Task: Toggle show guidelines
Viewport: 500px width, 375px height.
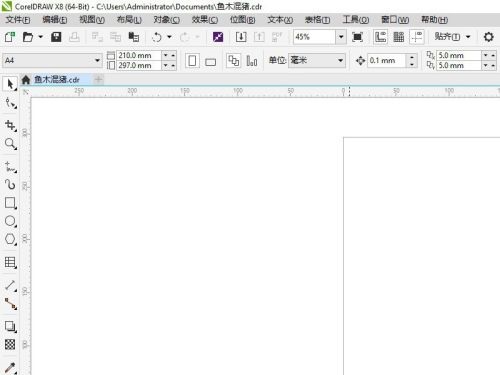Action: (417, 37)
